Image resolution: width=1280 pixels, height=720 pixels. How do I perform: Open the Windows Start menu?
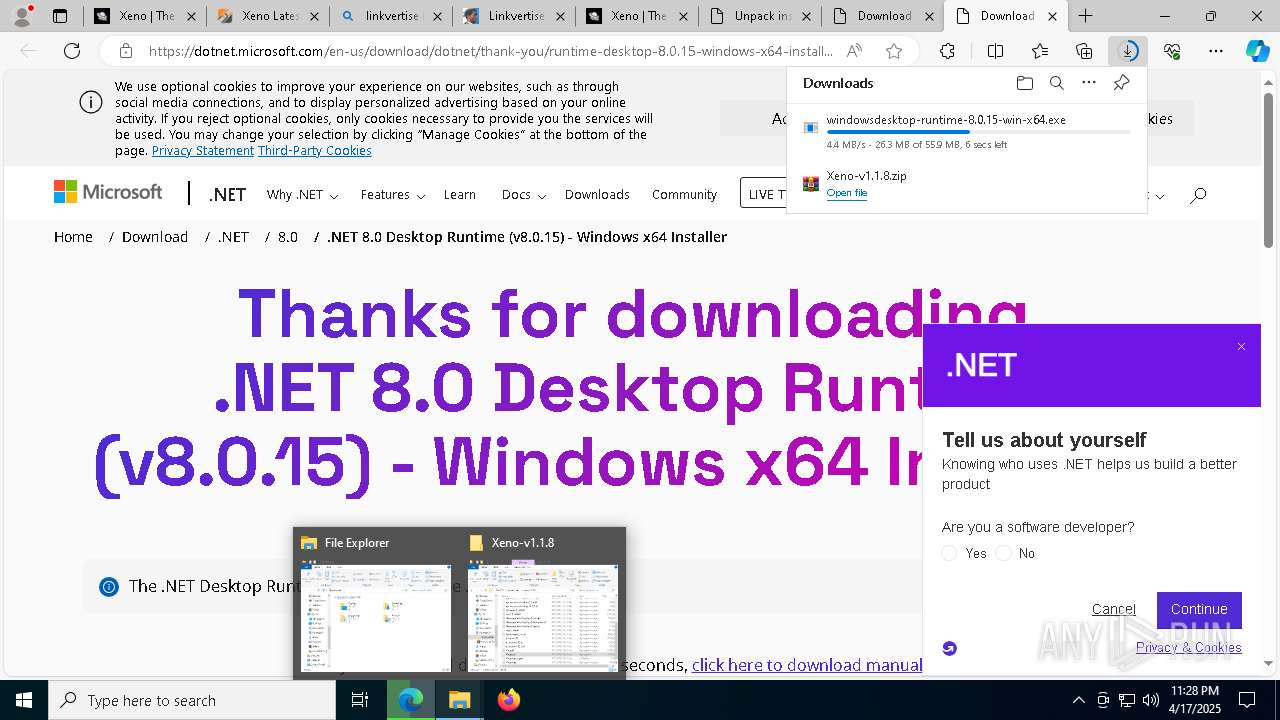(24, 700)
